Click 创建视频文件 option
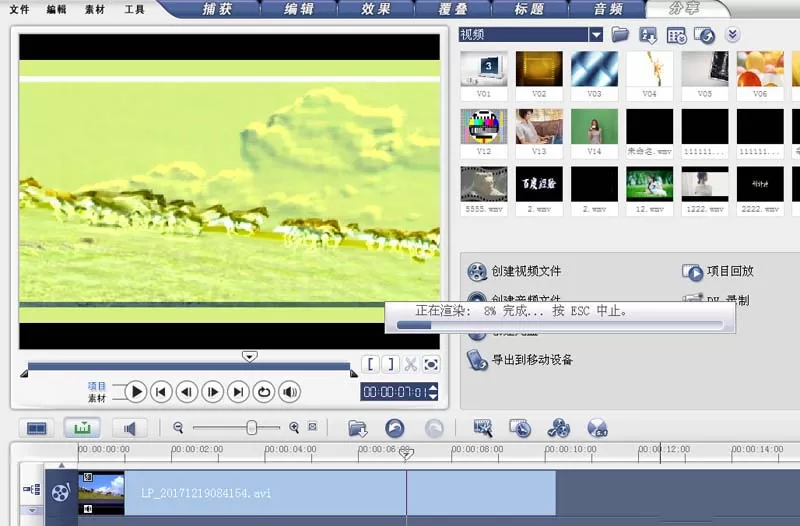The height and width of the screenshot is (526, 800). 526,271
